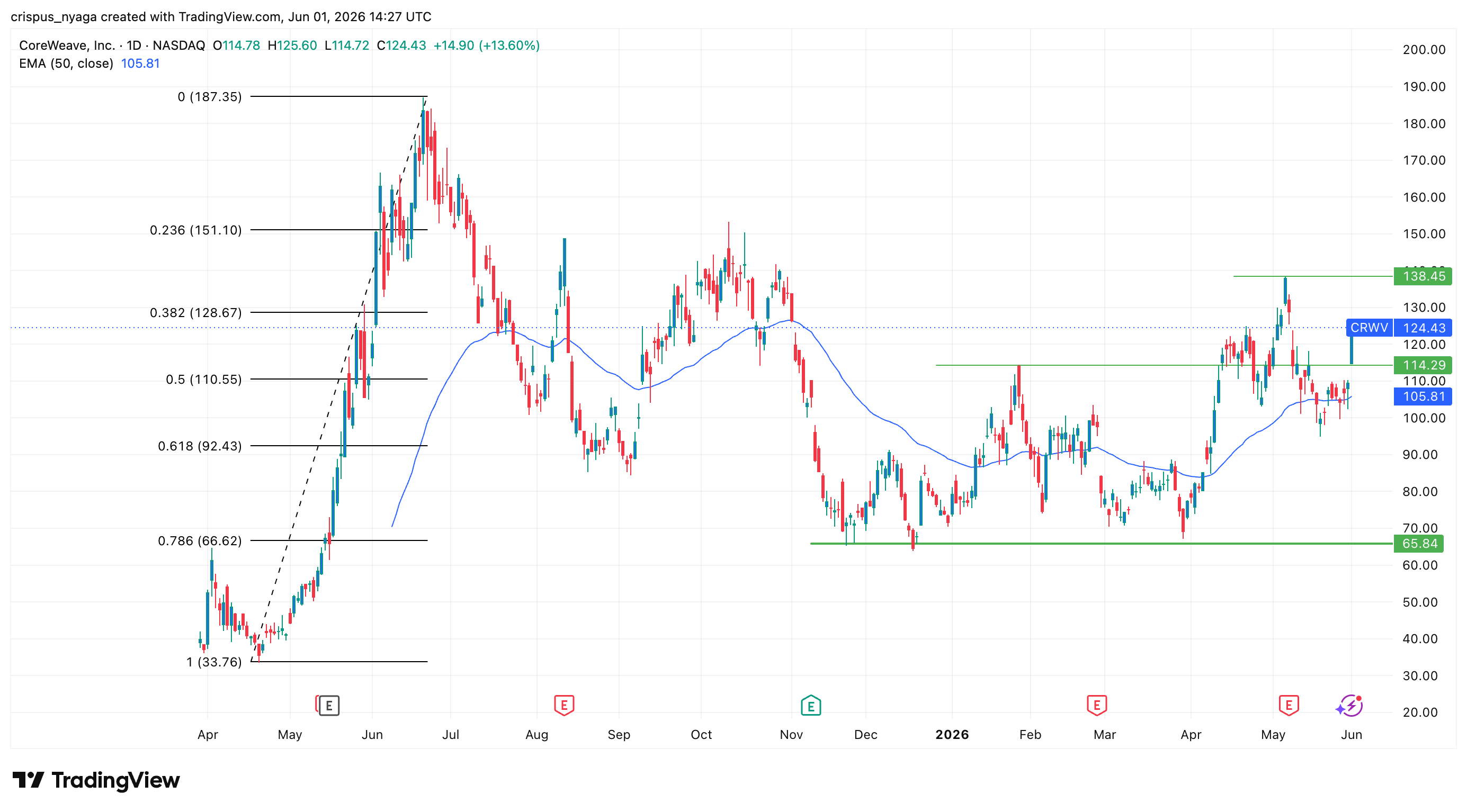Click the TradingView logo at the bottom
This screenshot has width=1467, height=812.
coord(96,780)
